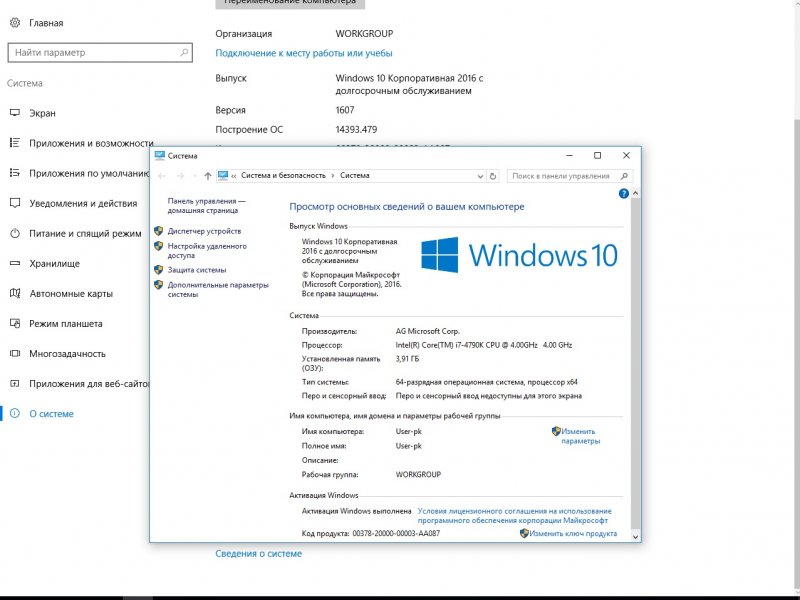800x600 pixels.
Task: Select the Приложения и возможности list icon
Action: coord(15,143)
